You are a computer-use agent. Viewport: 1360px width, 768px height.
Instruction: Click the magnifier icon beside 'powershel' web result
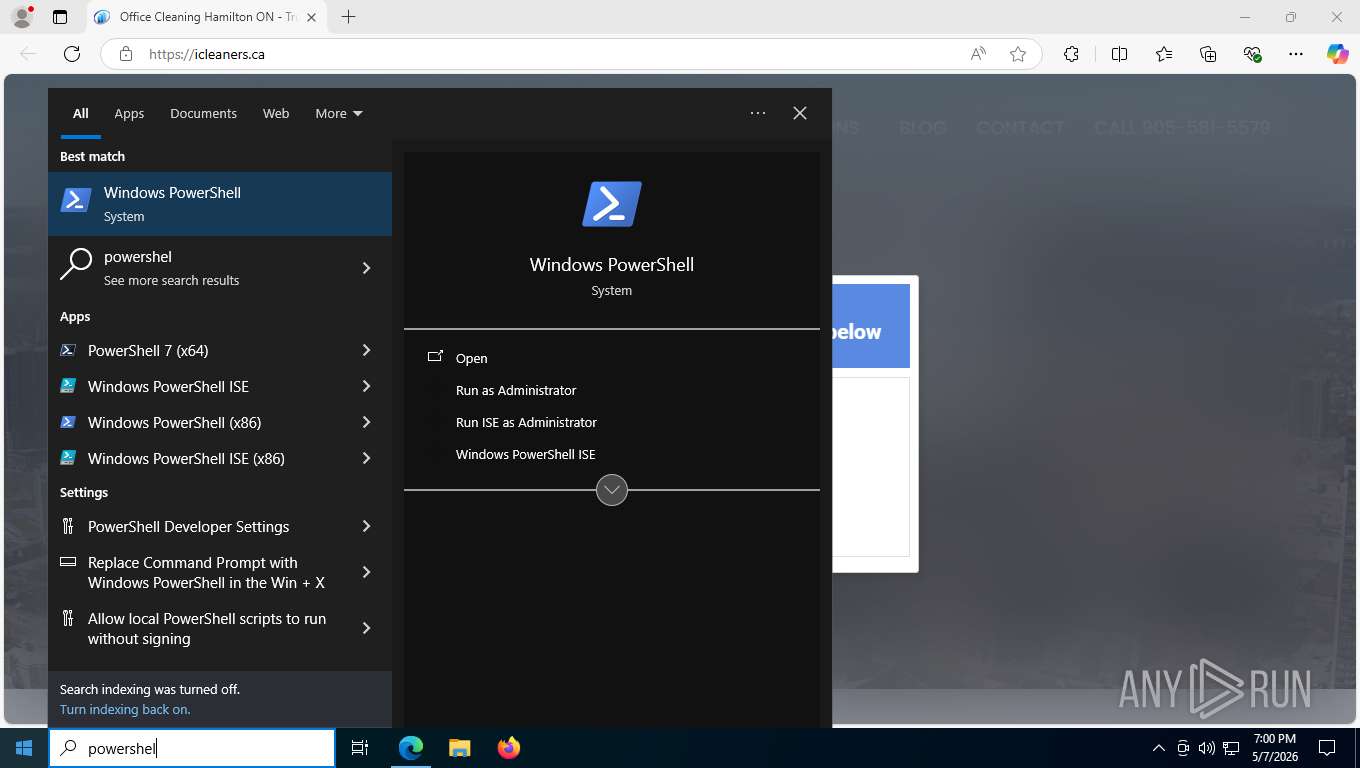point(76,265)
